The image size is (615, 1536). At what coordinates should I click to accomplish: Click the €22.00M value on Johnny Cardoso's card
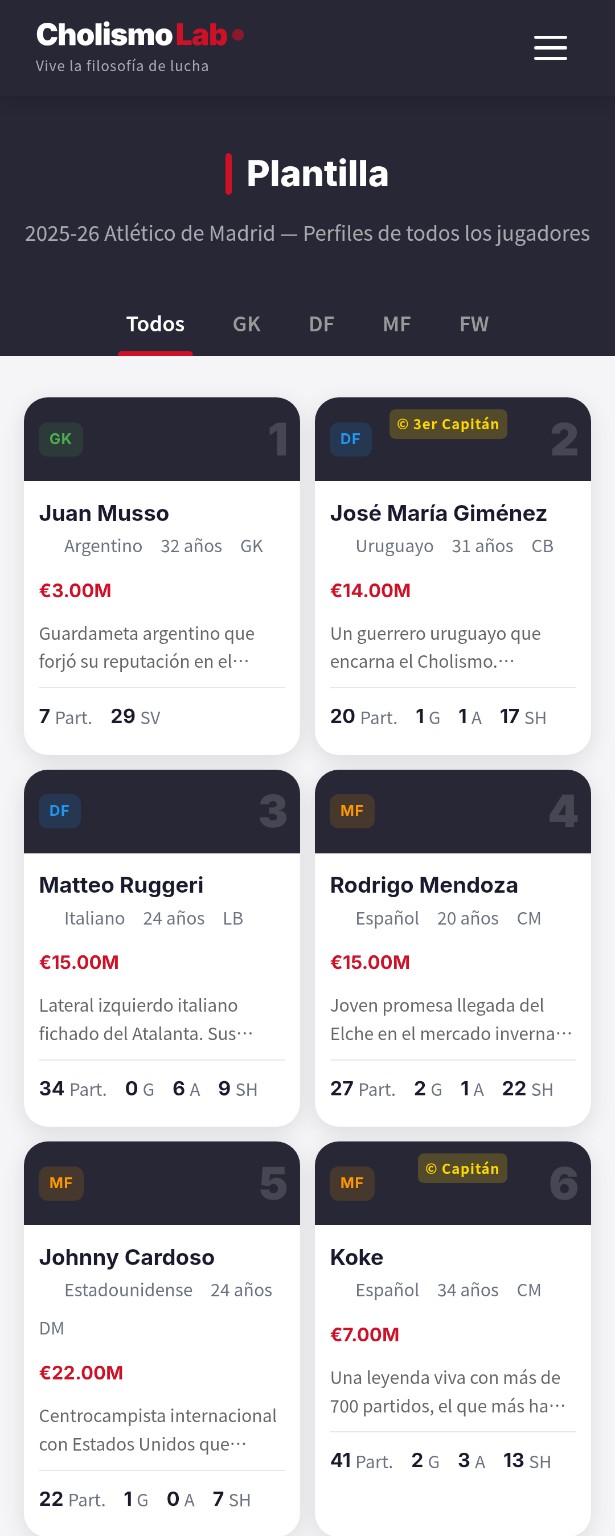click(x=81, y=1372)
